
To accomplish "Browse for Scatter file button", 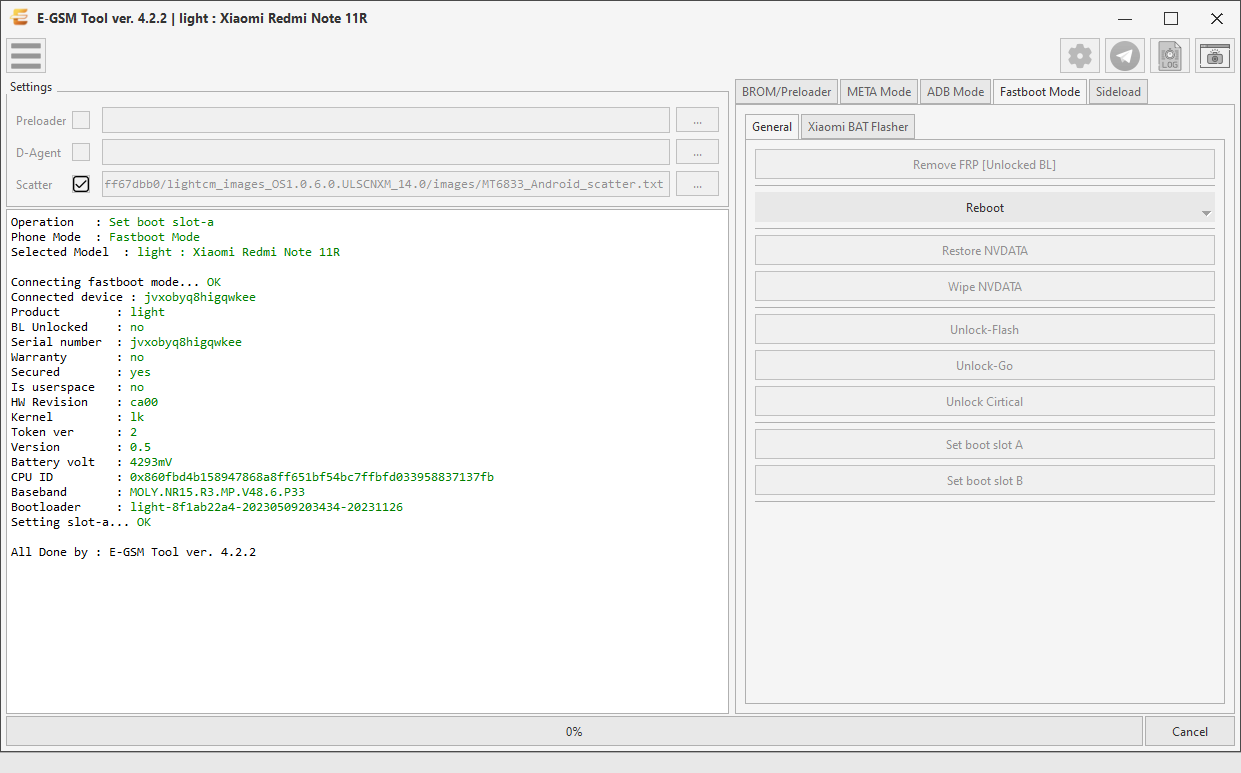I will (x=697, y=184).
